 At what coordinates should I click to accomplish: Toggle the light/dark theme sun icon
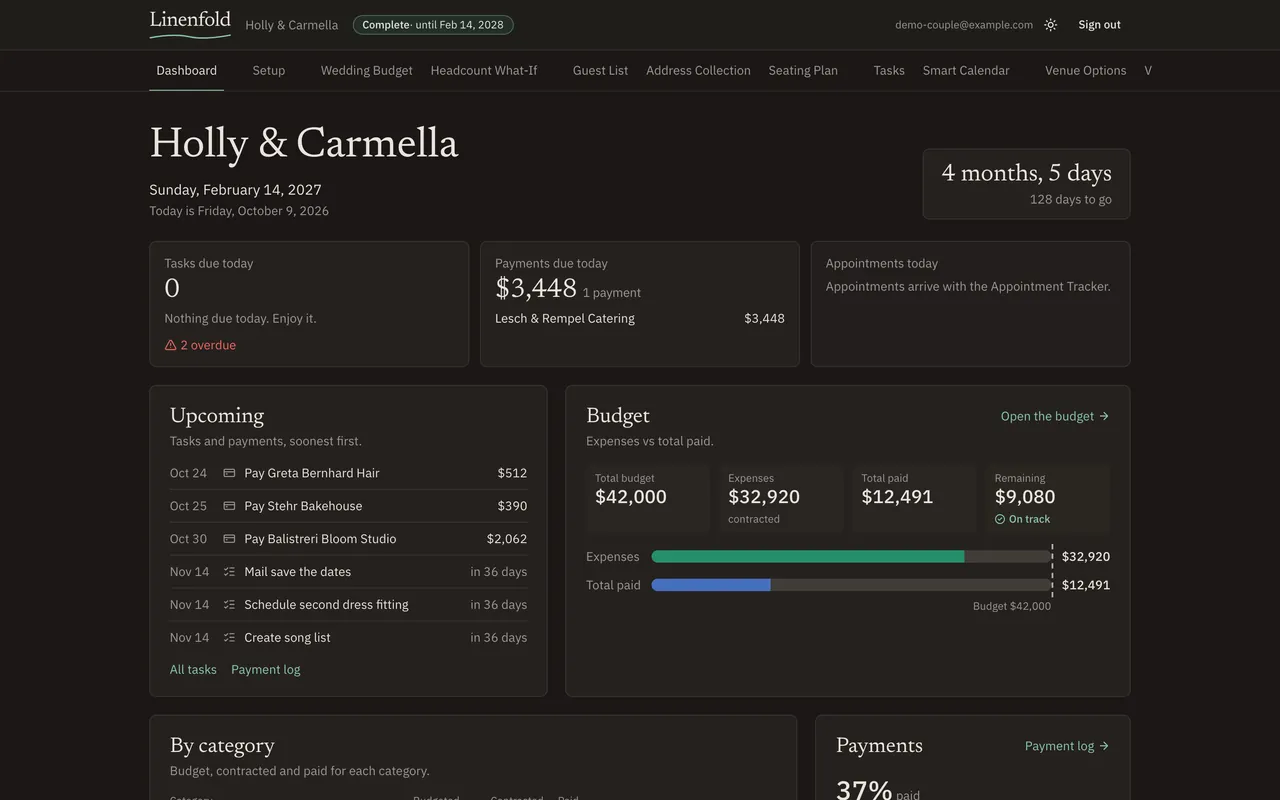click(1050, 25)
